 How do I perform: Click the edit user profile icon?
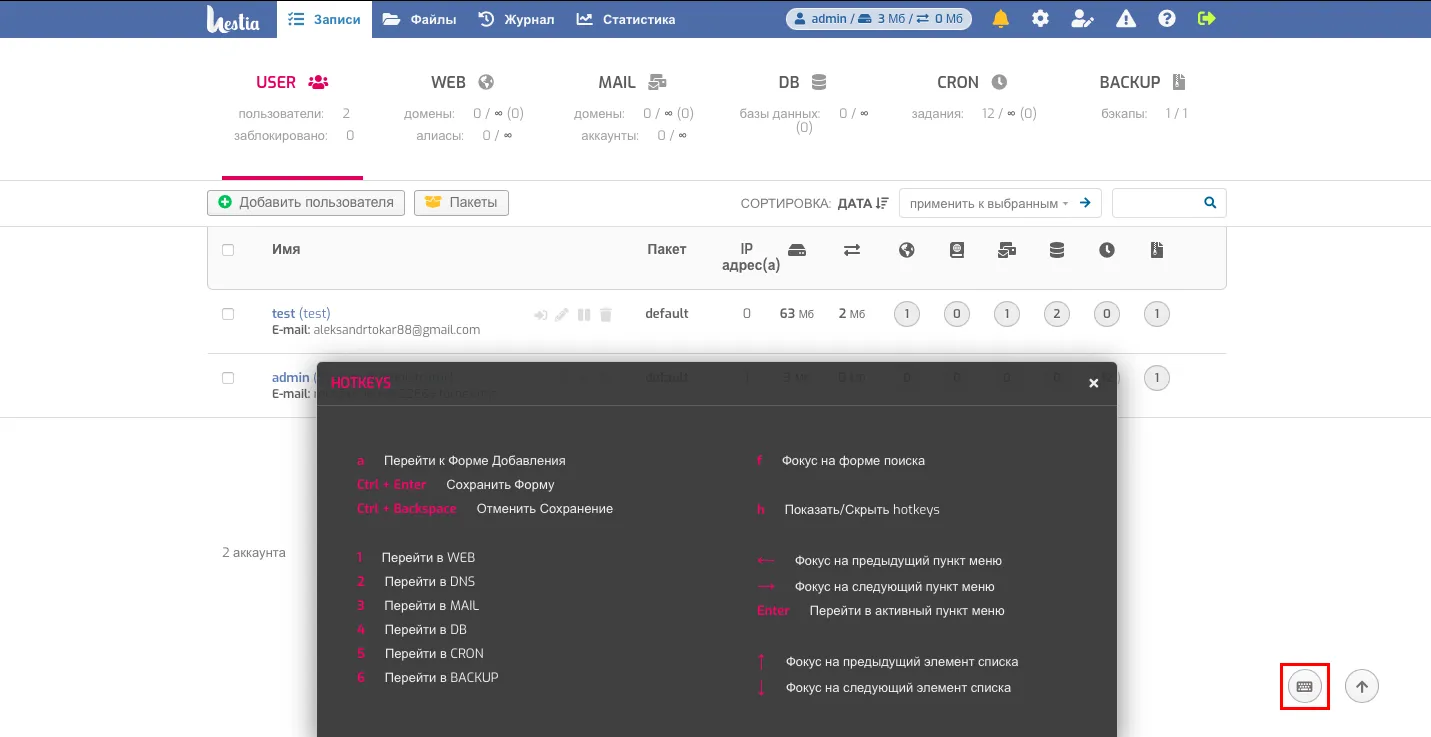click(1082, 19)
